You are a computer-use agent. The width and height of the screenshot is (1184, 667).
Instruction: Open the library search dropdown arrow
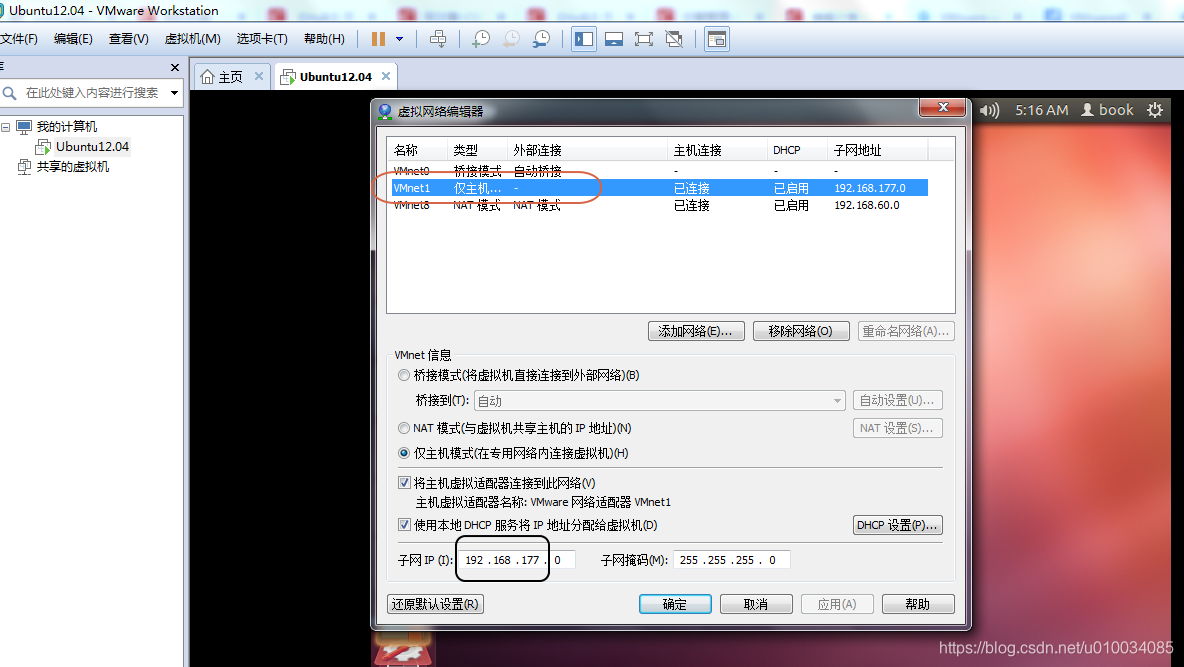click(174, 93)
